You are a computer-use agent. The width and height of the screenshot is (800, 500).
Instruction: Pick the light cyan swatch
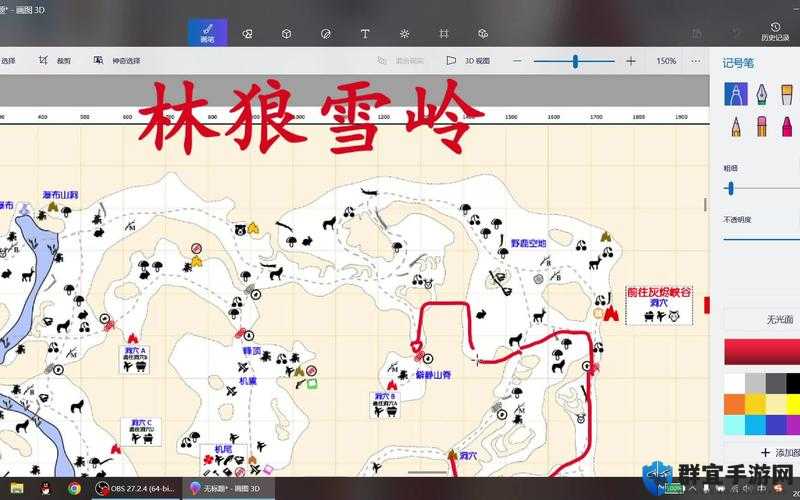click(x=734, y=424)
